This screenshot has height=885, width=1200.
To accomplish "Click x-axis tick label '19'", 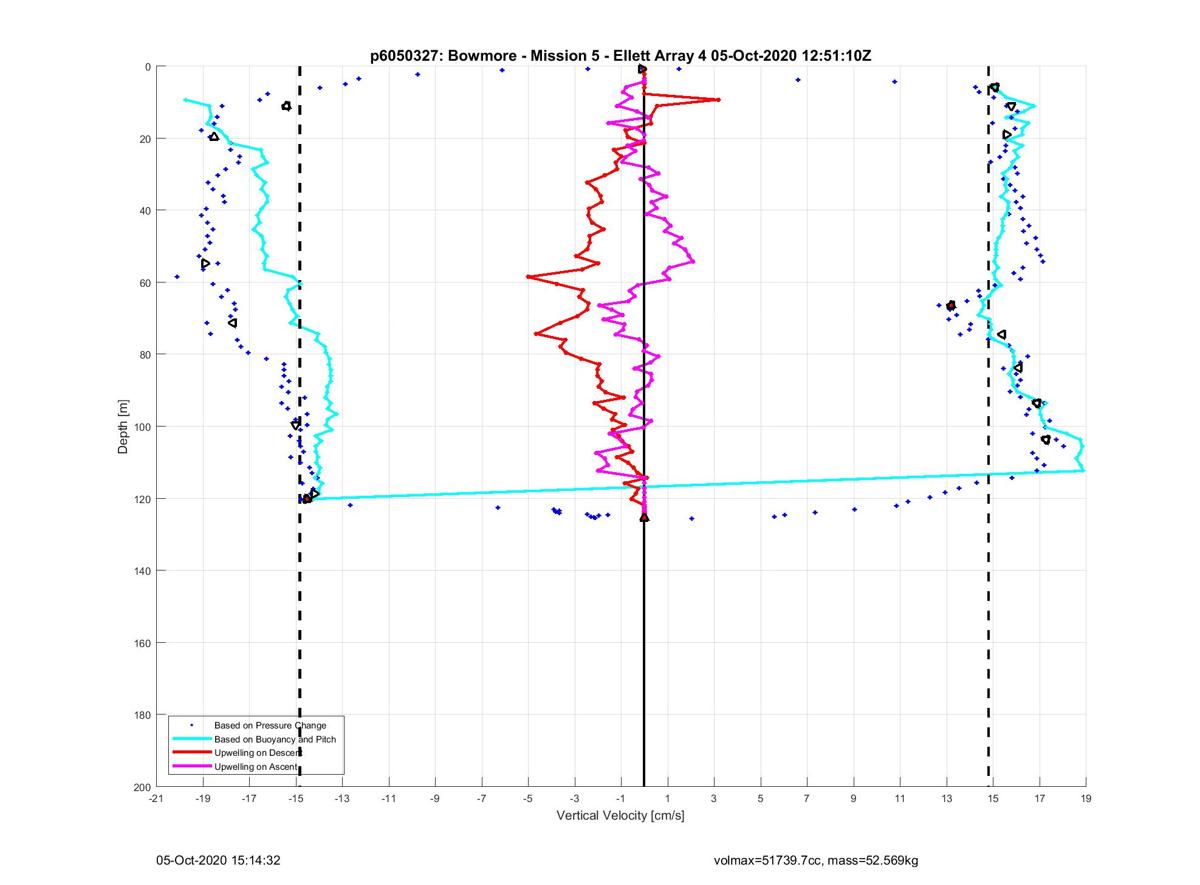I will pos(1086,799).
